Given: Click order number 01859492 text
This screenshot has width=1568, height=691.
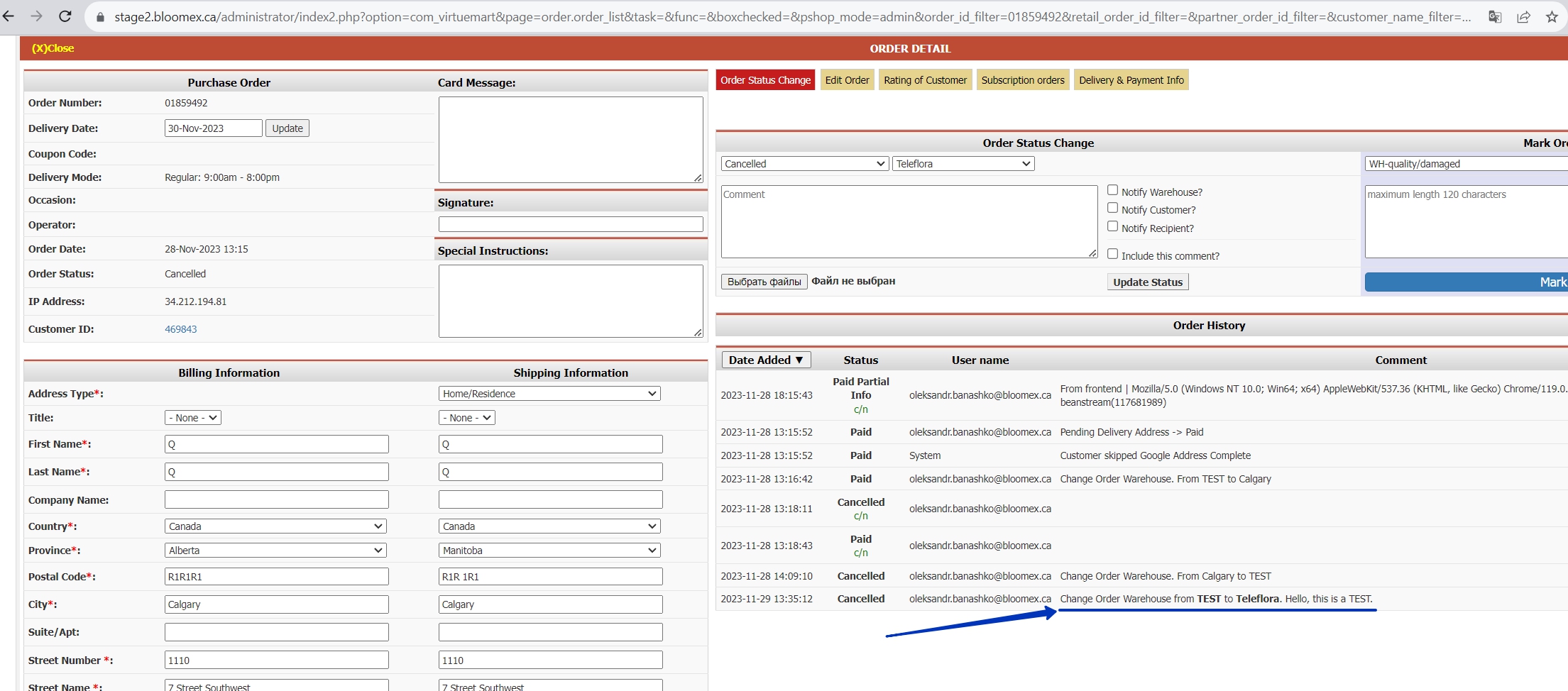Looking at the screenshot, I should [186, 103].
